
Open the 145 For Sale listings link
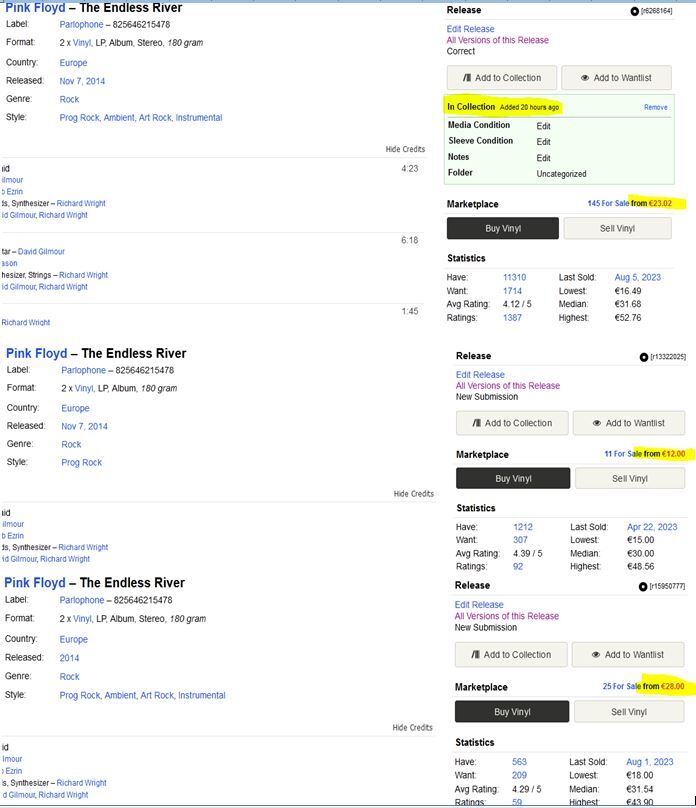pyautogui.click(x=608, y=204)
